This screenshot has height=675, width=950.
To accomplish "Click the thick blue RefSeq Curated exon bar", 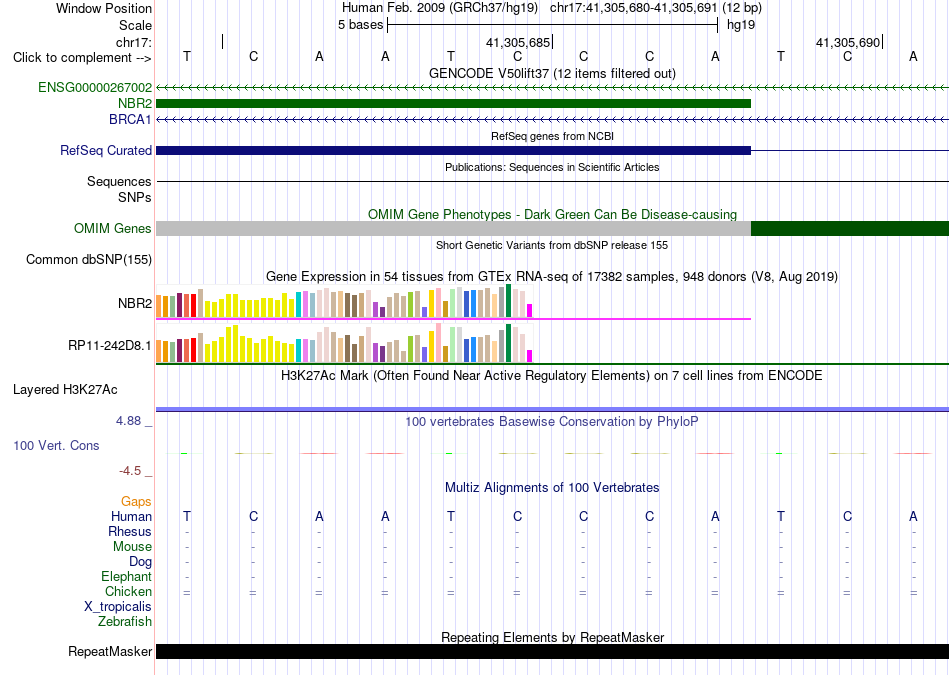I will 453,150.
